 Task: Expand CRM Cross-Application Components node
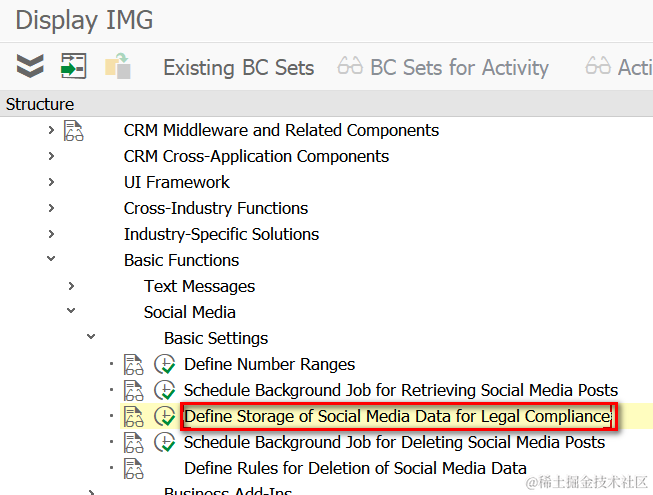pyautogui.click(x=51, y=156)
